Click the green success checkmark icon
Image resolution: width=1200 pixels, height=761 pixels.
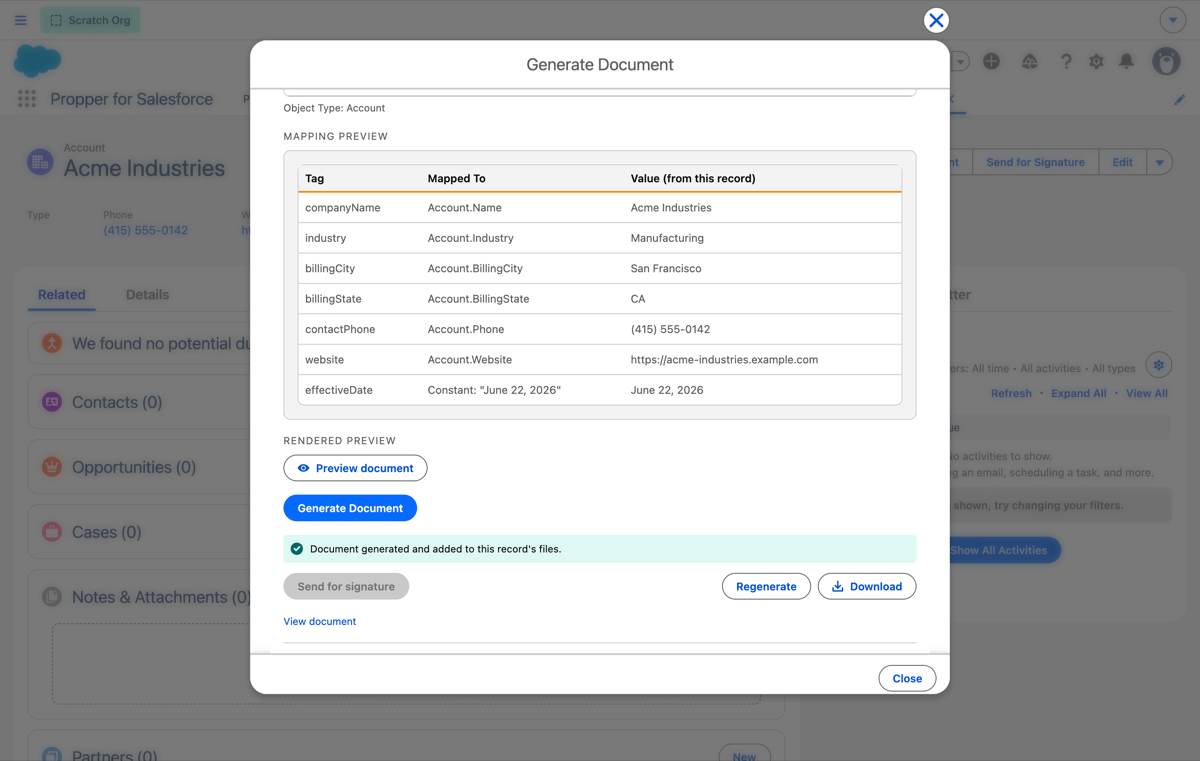297,549
